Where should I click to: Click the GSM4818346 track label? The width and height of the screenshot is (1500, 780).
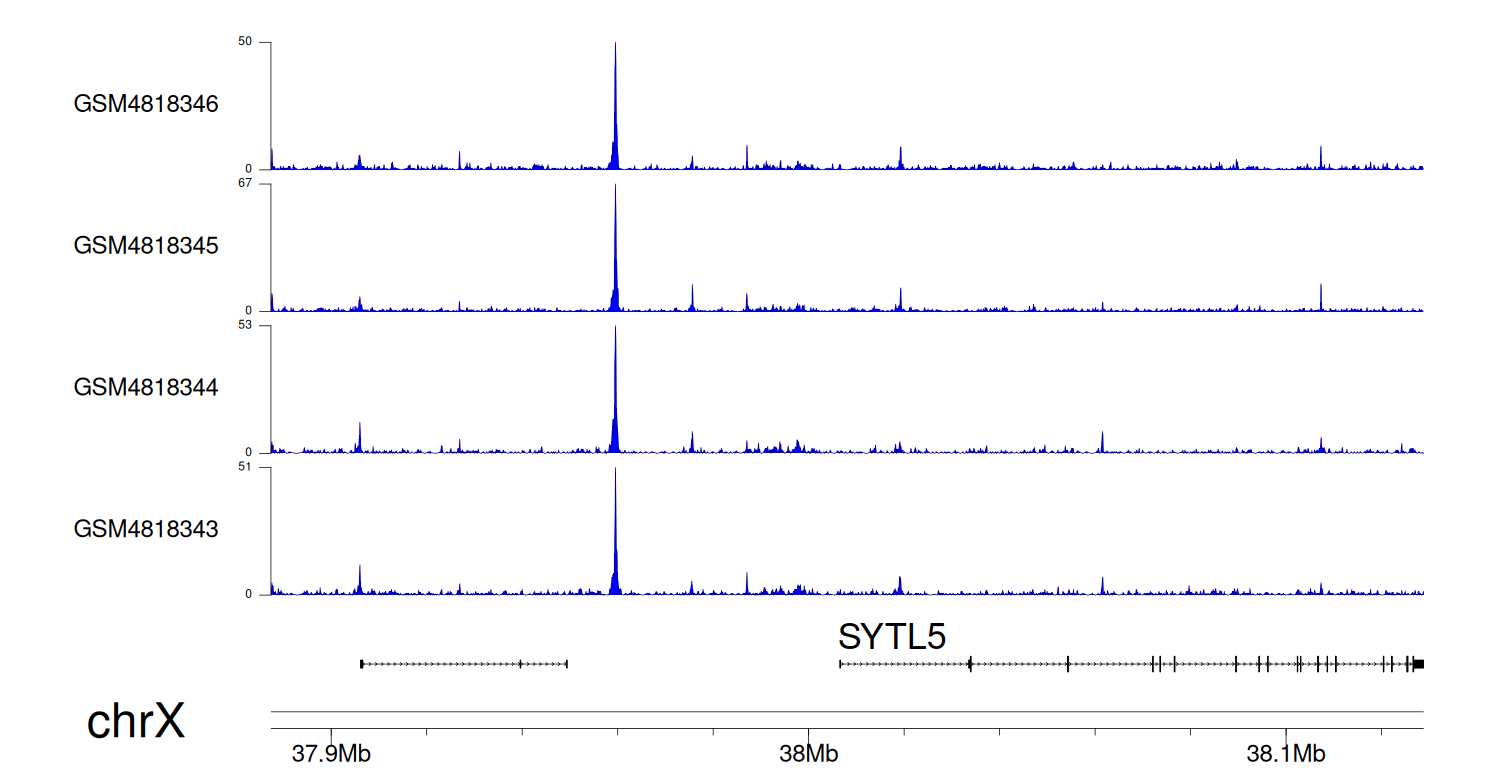tap(146, 104)
